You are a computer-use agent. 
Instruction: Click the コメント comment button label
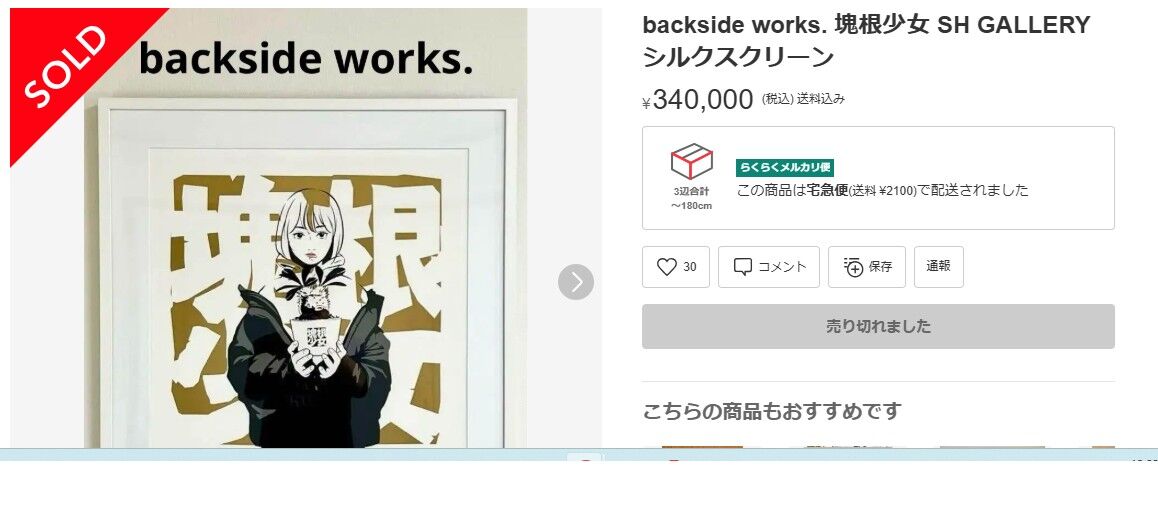(x=782, y=267)
